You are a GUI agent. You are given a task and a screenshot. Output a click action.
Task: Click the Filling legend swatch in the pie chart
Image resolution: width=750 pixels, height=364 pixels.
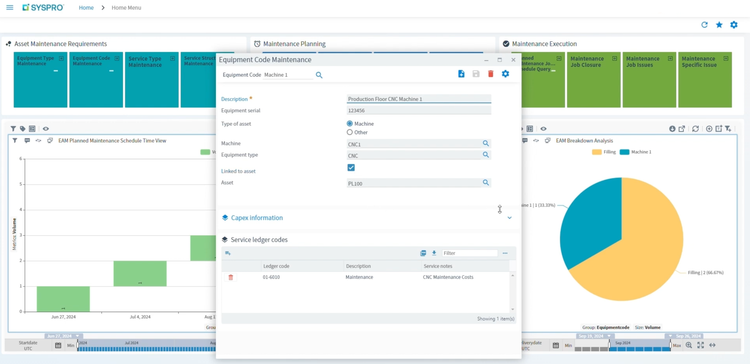click(596, 152)
